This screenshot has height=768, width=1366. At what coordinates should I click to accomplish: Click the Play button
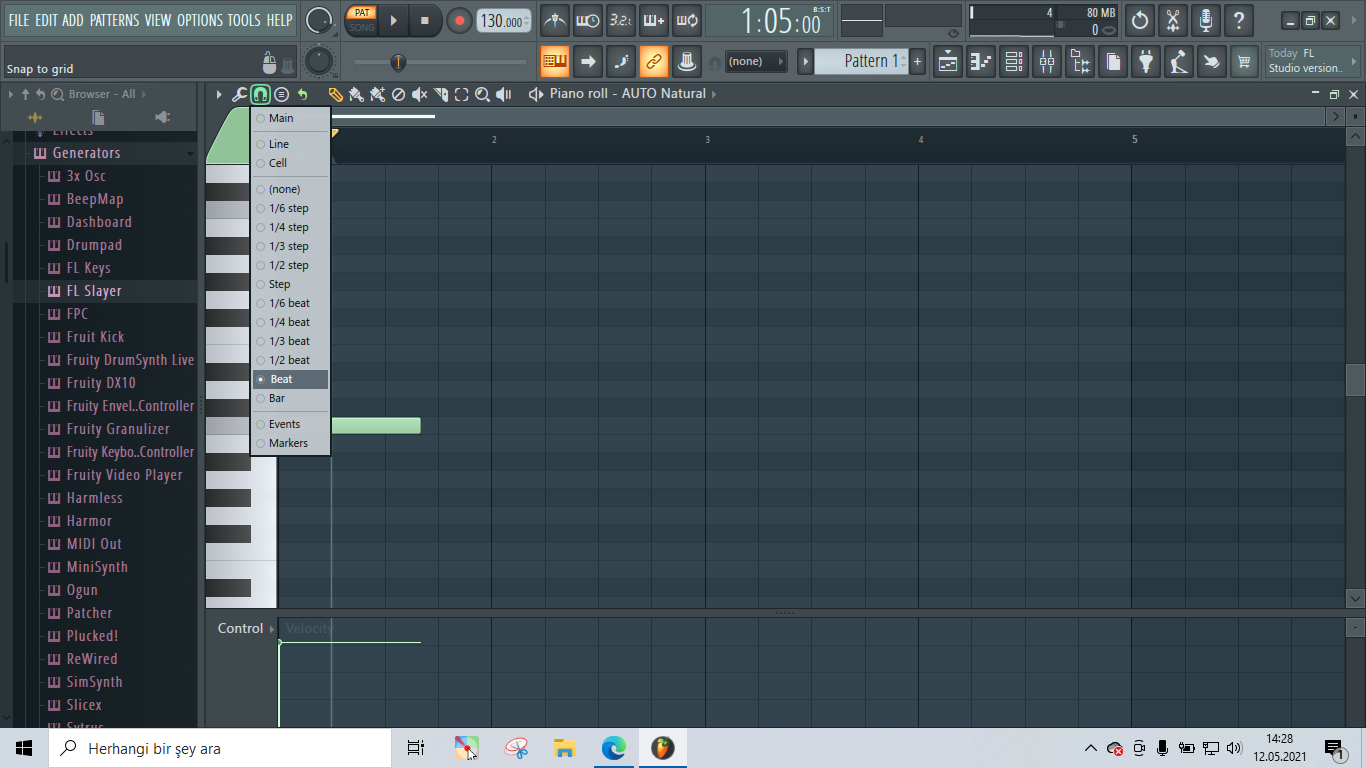394,20
